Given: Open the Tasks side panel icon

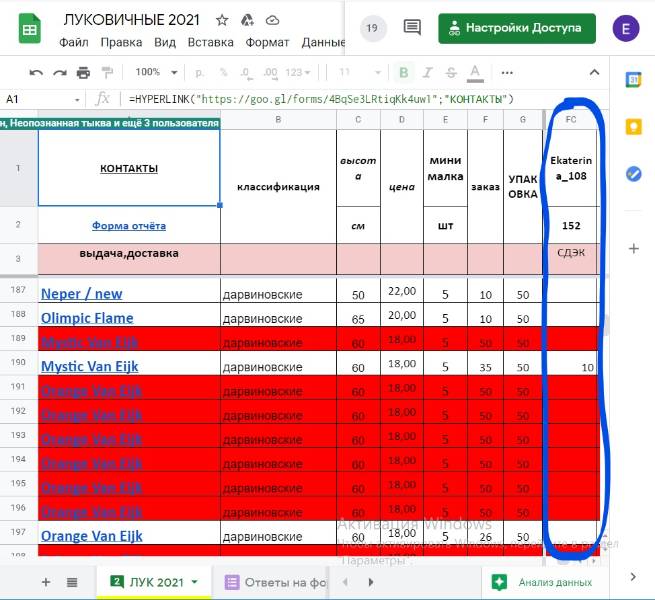Looking at the screenshot, I should 633,173.
